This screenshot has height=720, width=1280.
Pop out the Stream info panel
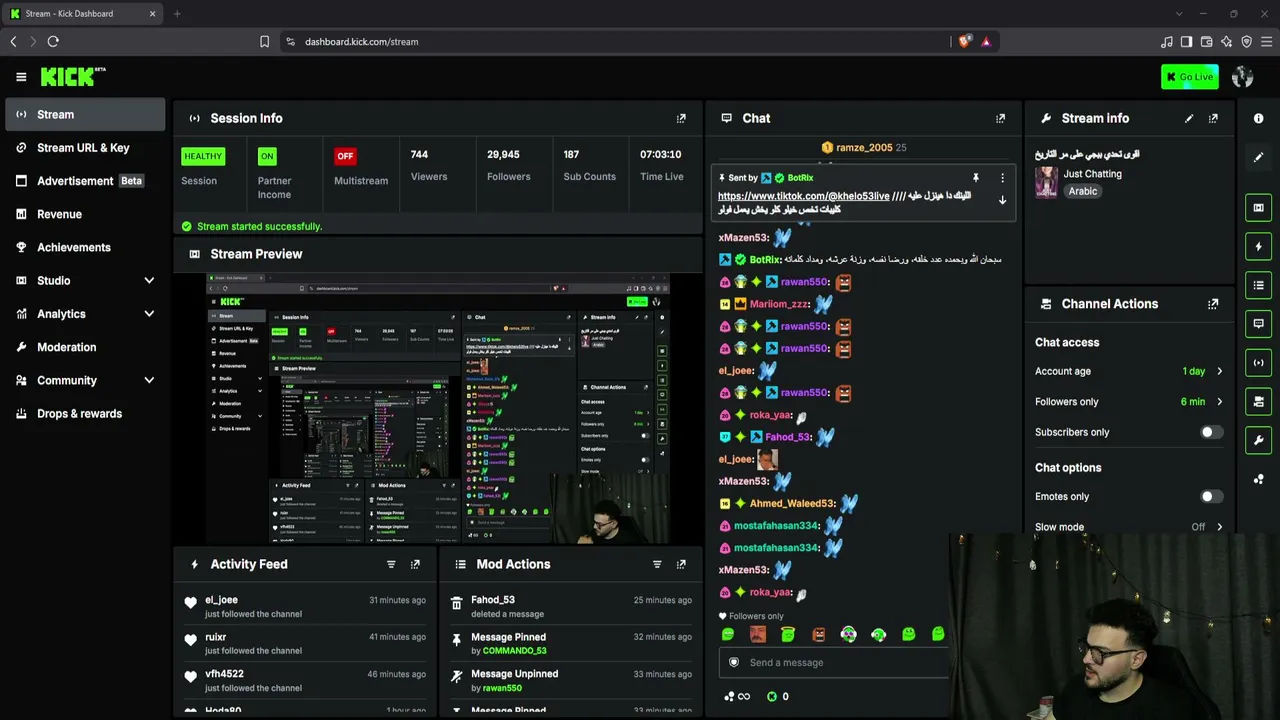[1213, 118]
